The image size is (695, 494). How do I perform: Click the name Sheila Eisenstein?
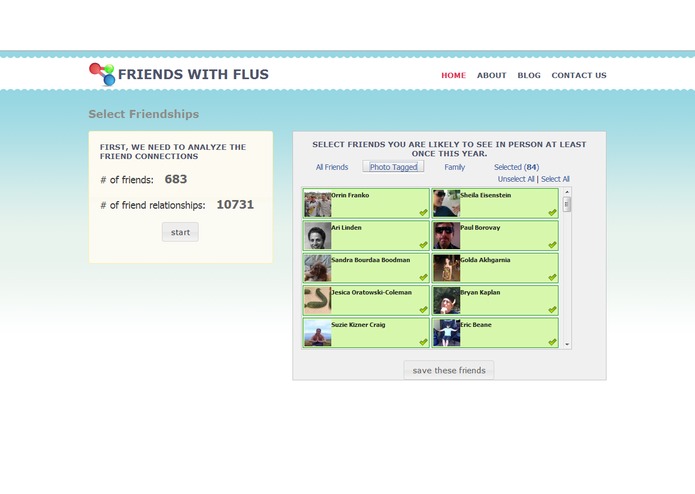(x=486, y=195)
